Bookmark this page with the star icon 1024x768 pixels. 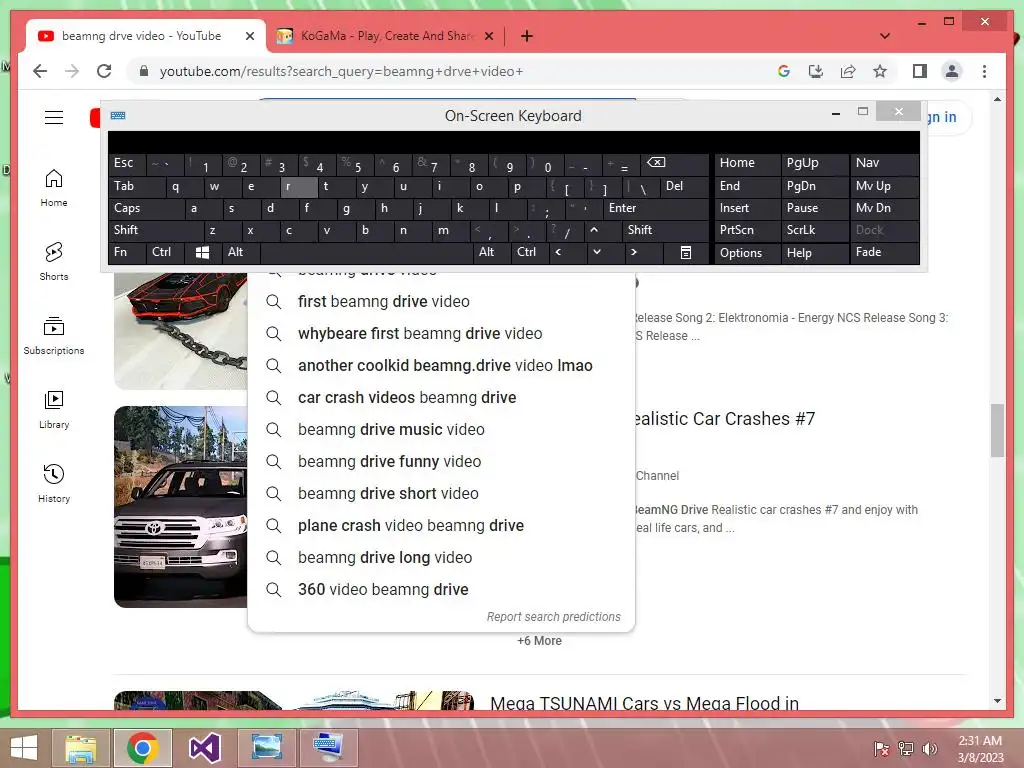coord(880,71)
